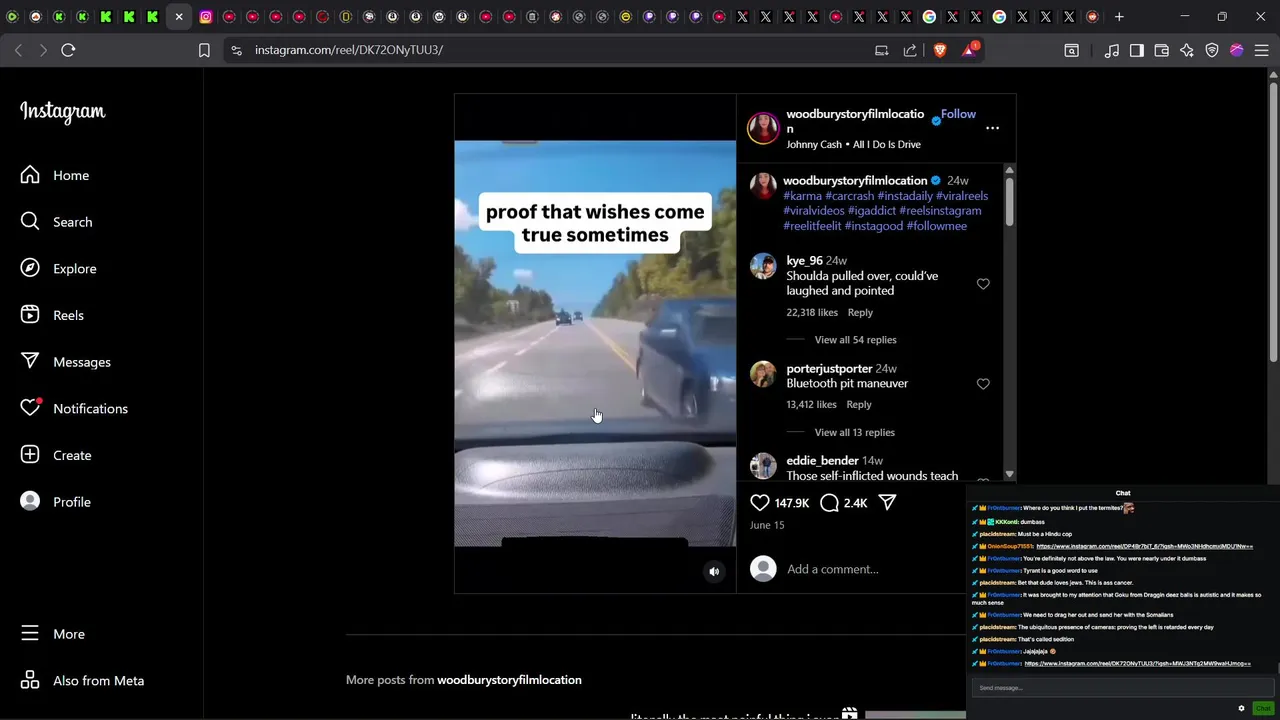Click the 22,318 likes text under kye_96
1280x720 pixels.
pos(812,313)
